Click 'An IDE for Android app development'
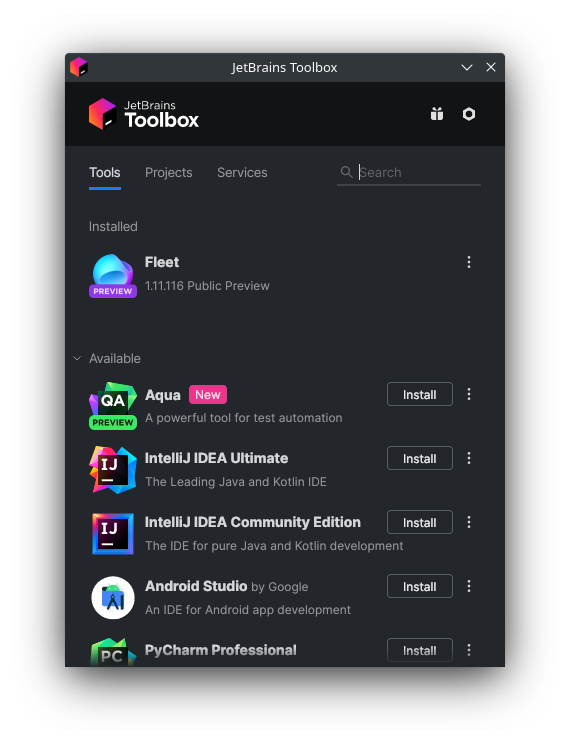This screenshot has height=744, width=570. [x=248, y=610]
